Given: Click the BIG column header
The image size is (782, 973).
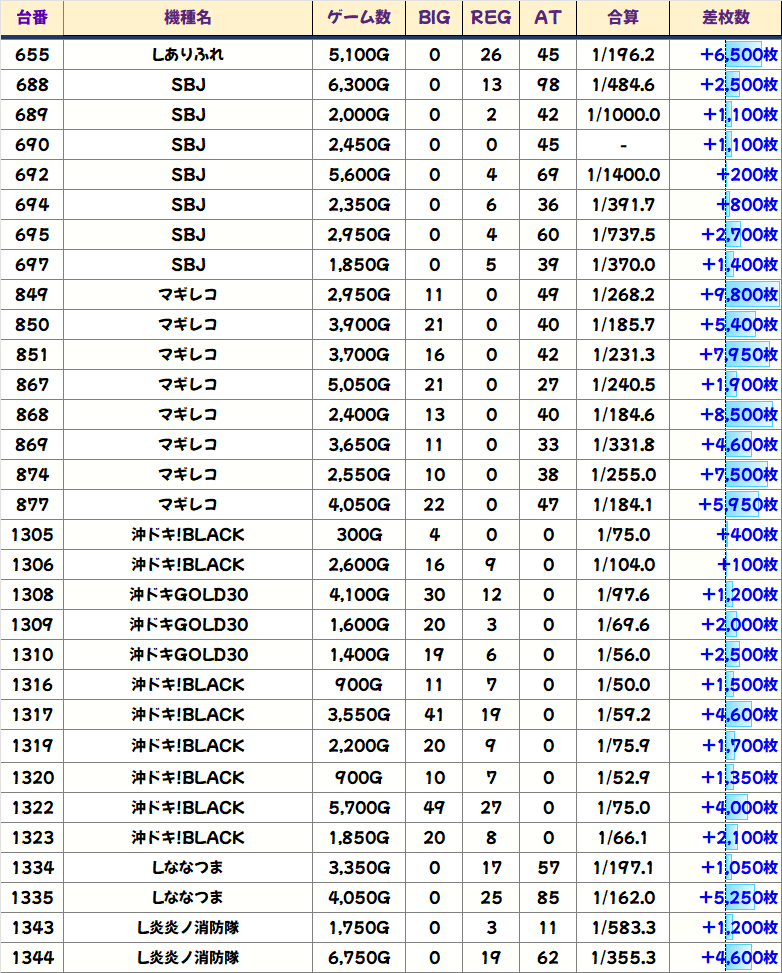Looking at the screenshot, I should (x=434, y=18).
